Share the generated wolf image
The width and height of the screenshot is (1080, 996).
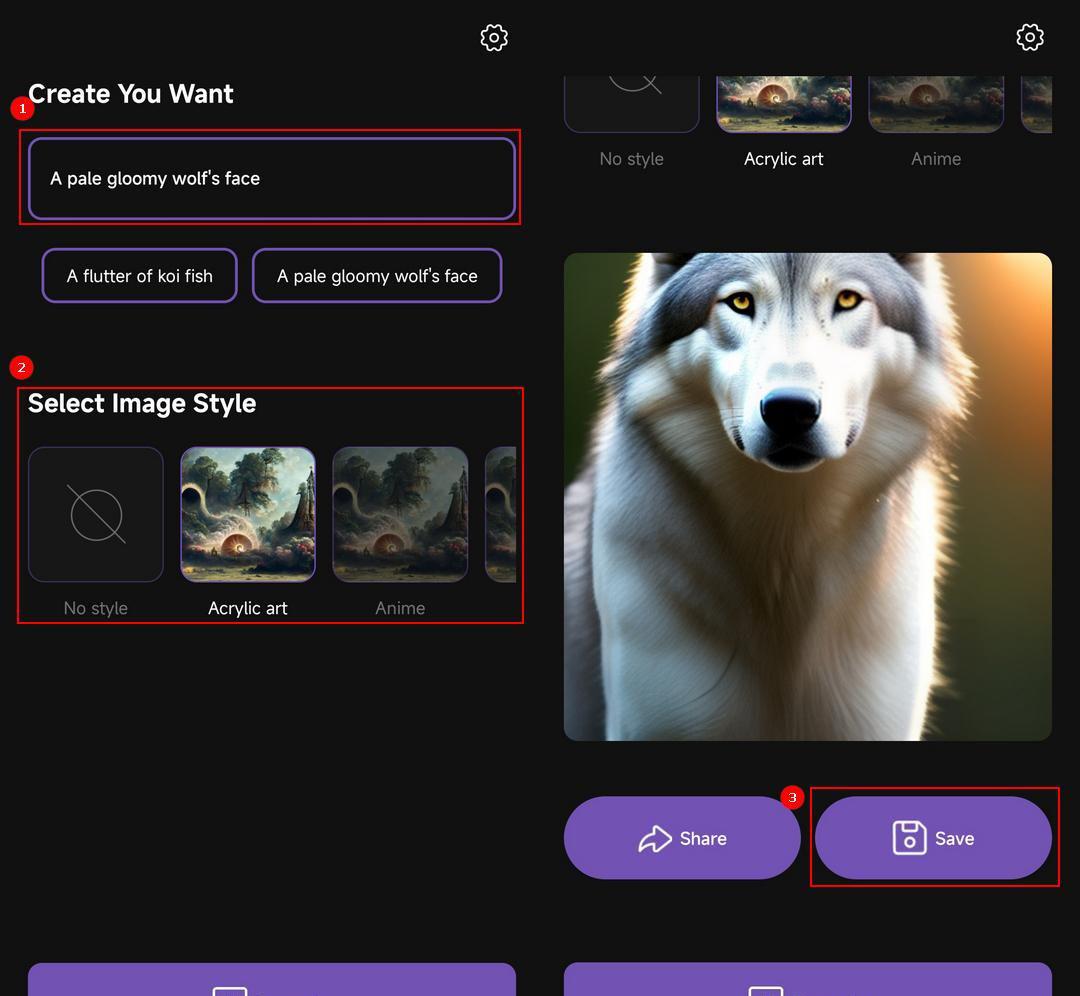[x=682, y=838]
